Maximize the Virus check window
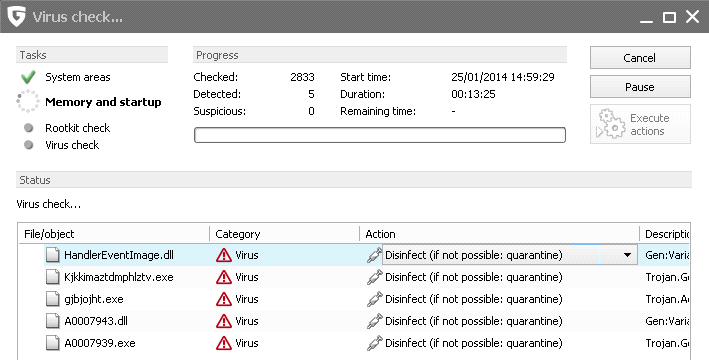This screenshot has width=709, height=360. coord(669,18)
